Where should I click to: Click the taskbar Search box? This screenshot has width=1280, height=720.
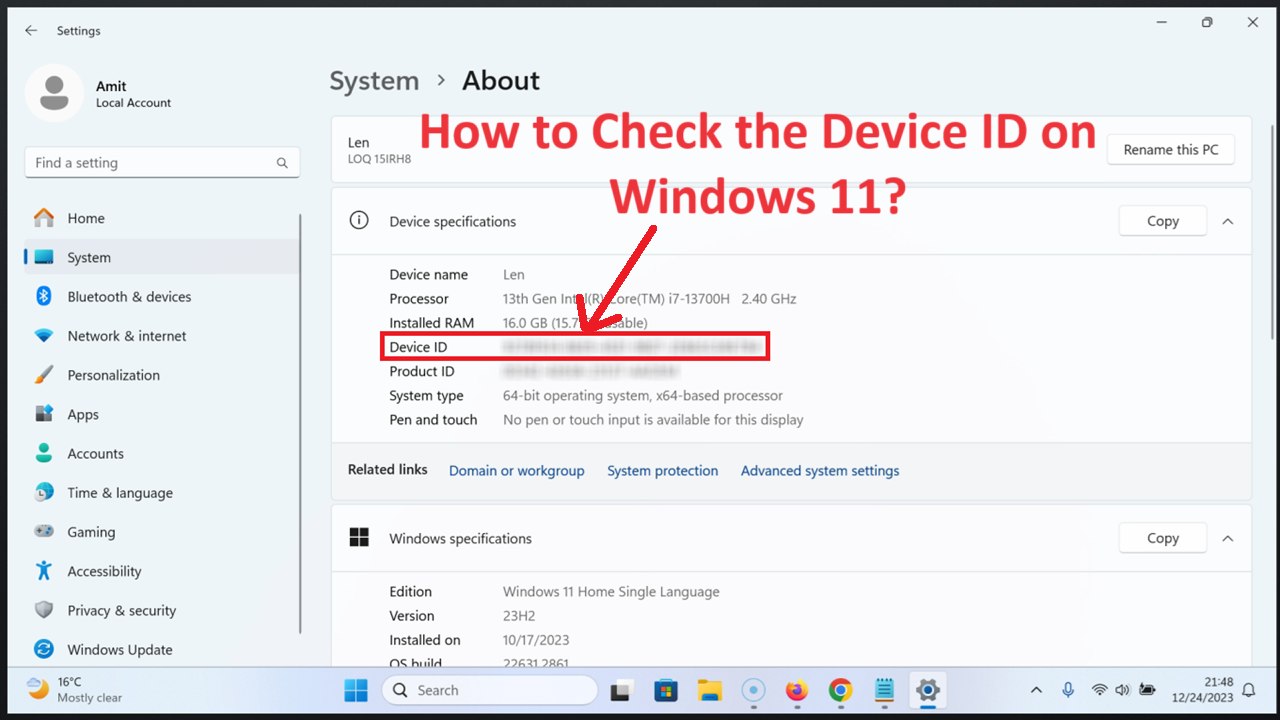pyautogui.click(x=490, y=690)
